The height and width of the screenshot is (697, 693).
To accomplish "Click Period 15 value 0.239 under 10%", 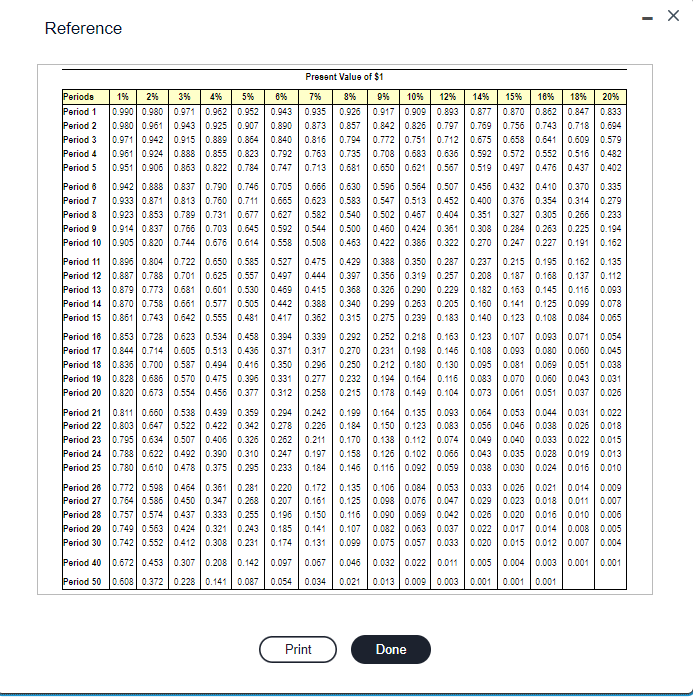I will pyautogui.click(x=415, y=318).
